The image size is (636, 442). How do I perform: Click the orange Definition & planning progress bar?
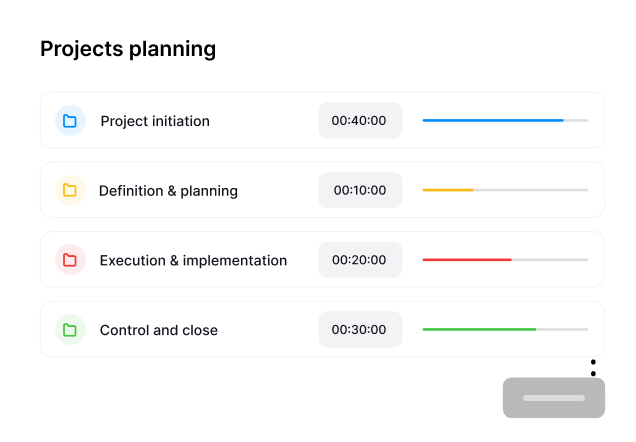[505, 190]
